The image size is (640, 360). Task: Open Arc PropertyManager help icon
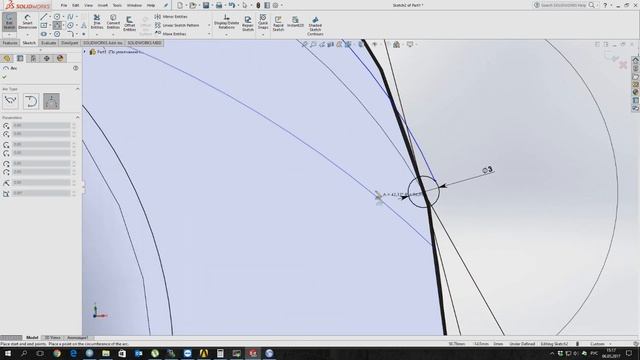pyautogui.click(x=76, y=68)
